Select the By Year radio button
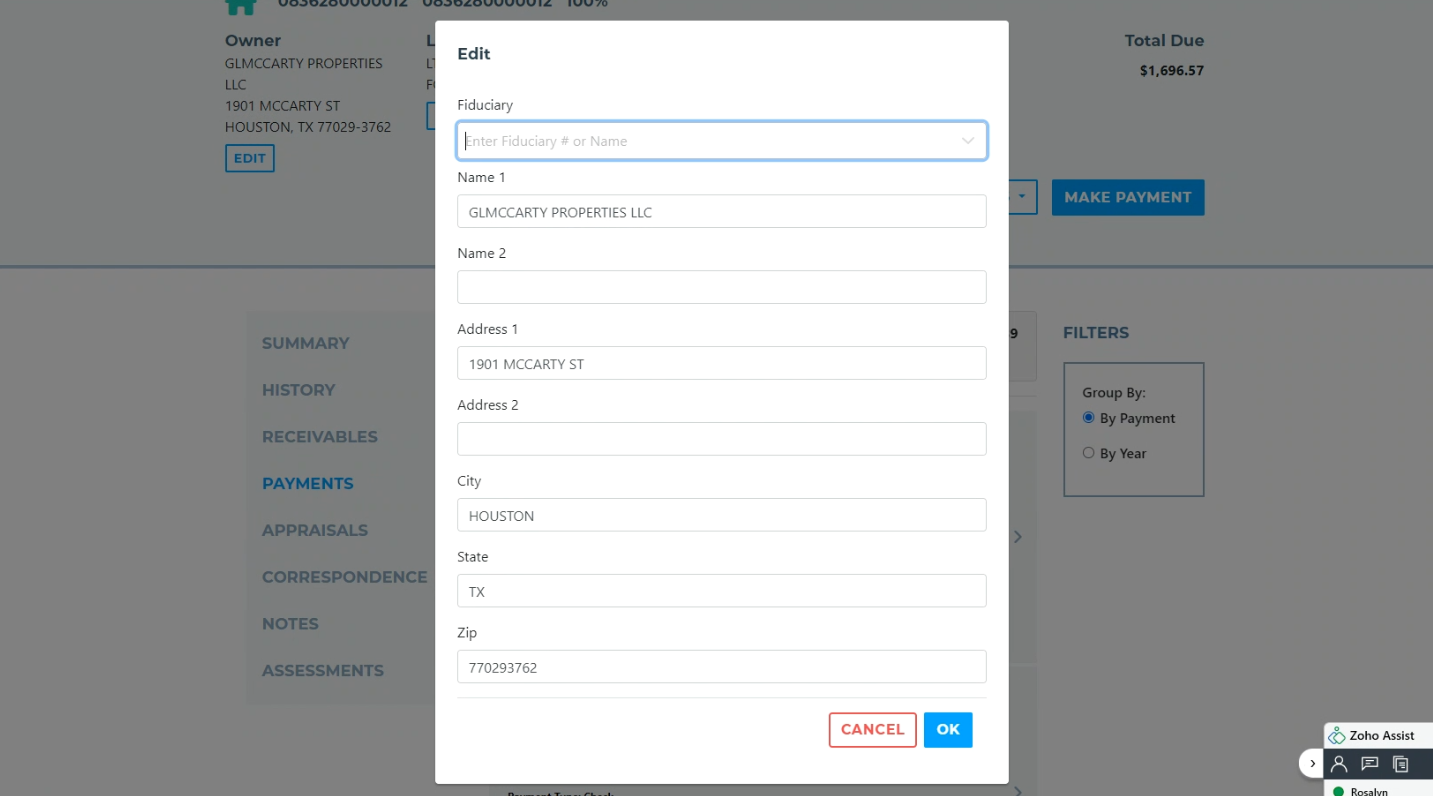Screen dimensions: 1433x796 click(x=1089, y=453)
